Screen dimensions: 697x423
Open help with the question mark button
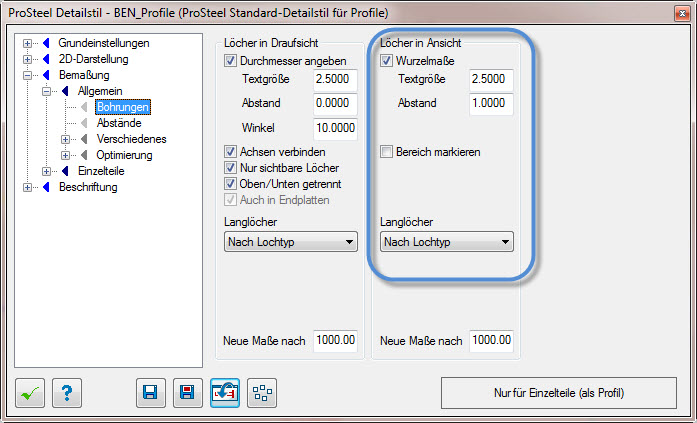coord(67,393)
